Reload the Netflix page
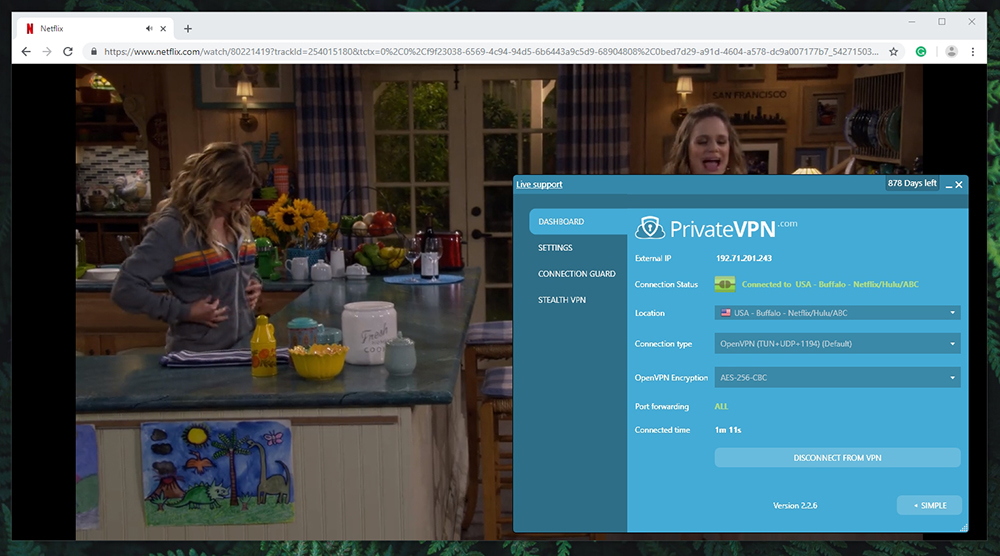The width and height of the screenshot is (1000, 556). [68, 52]
